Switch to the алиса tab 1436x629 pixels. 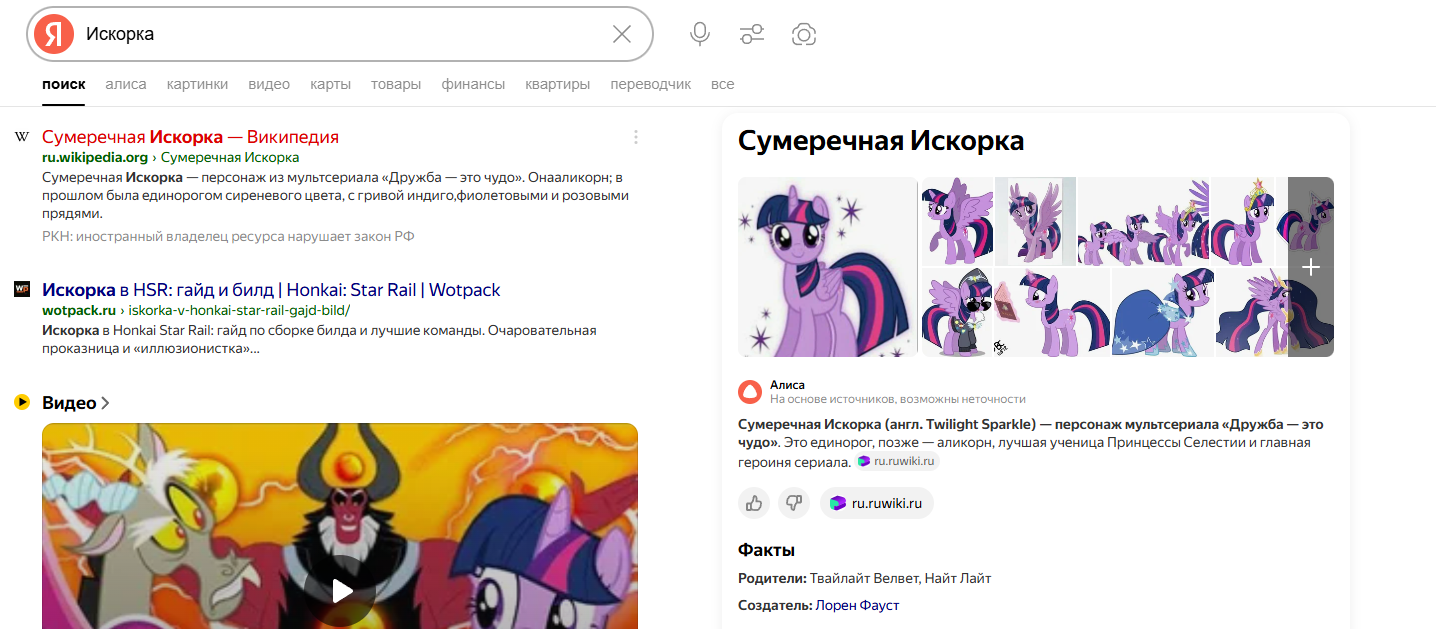pyautogui.click(x=126, y=84)
